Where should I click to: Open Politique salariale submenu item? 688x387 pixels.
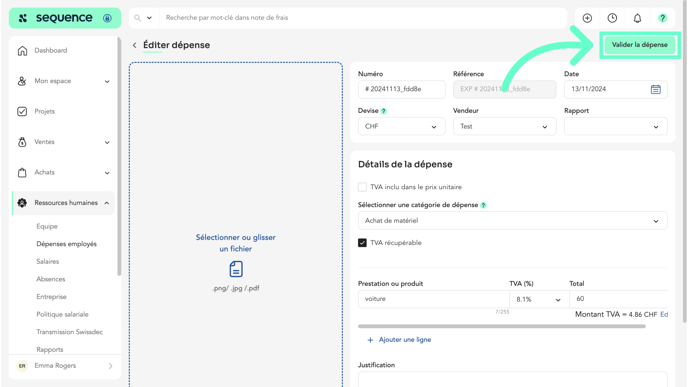coord(62,314)
